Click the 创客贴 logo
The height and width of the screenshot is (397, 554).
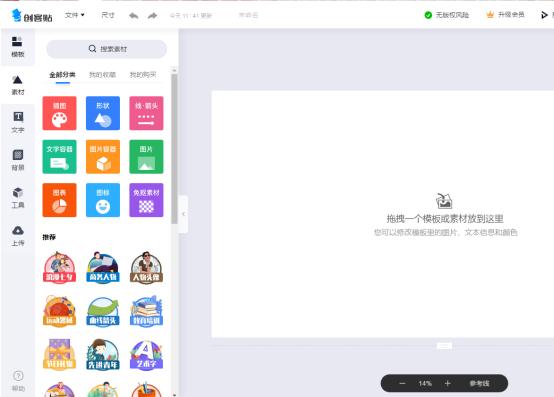[x=32, y=16]
